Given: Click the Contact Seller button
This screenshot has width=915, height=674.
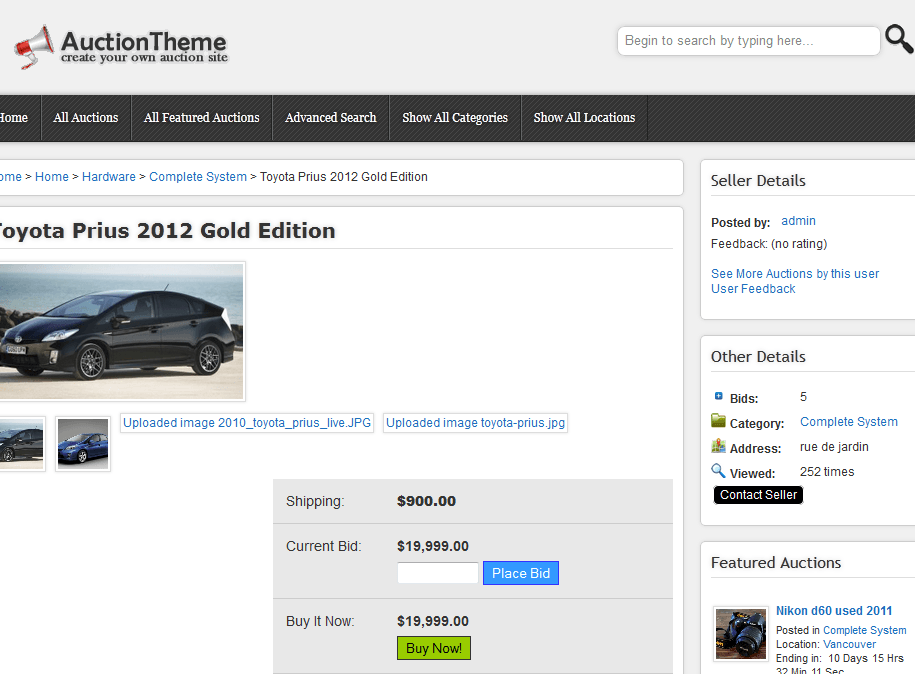Looking at the screenshot, I should click(758, 495).
